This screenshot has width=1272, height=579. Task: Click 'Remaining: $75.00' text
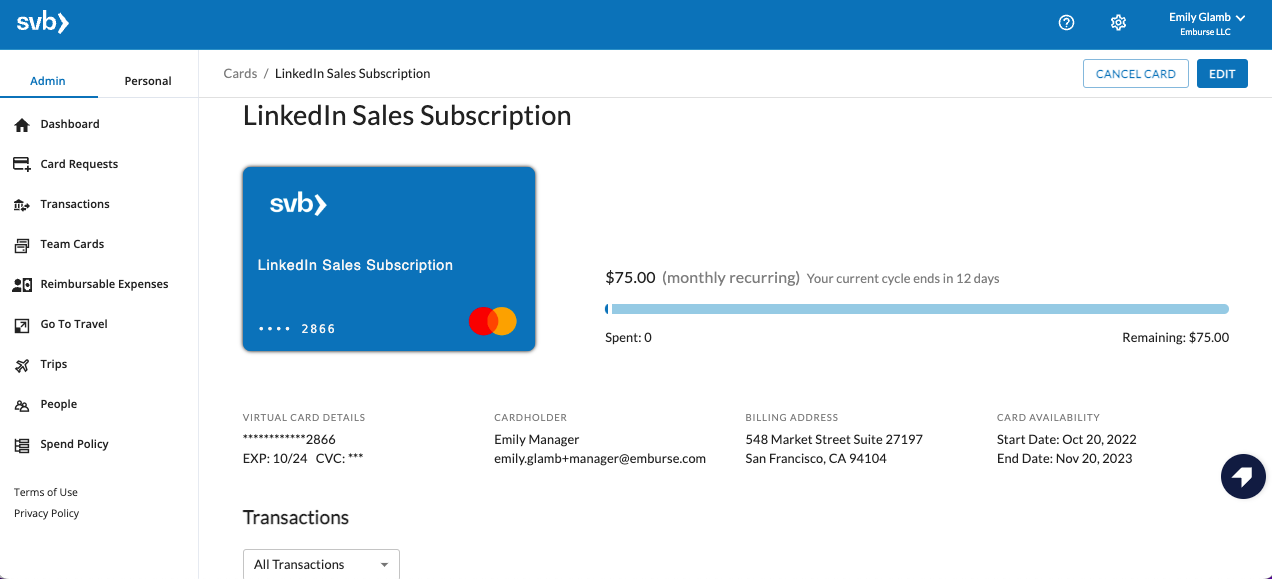[1176, 338]
